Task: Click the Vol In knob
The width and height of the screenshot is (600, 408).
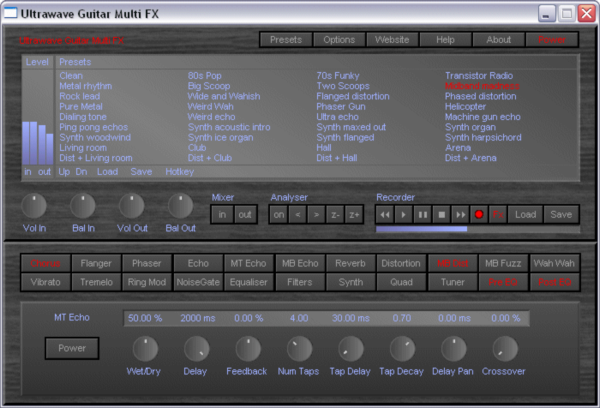Action: pyautogui.click(x=35, y=207)
